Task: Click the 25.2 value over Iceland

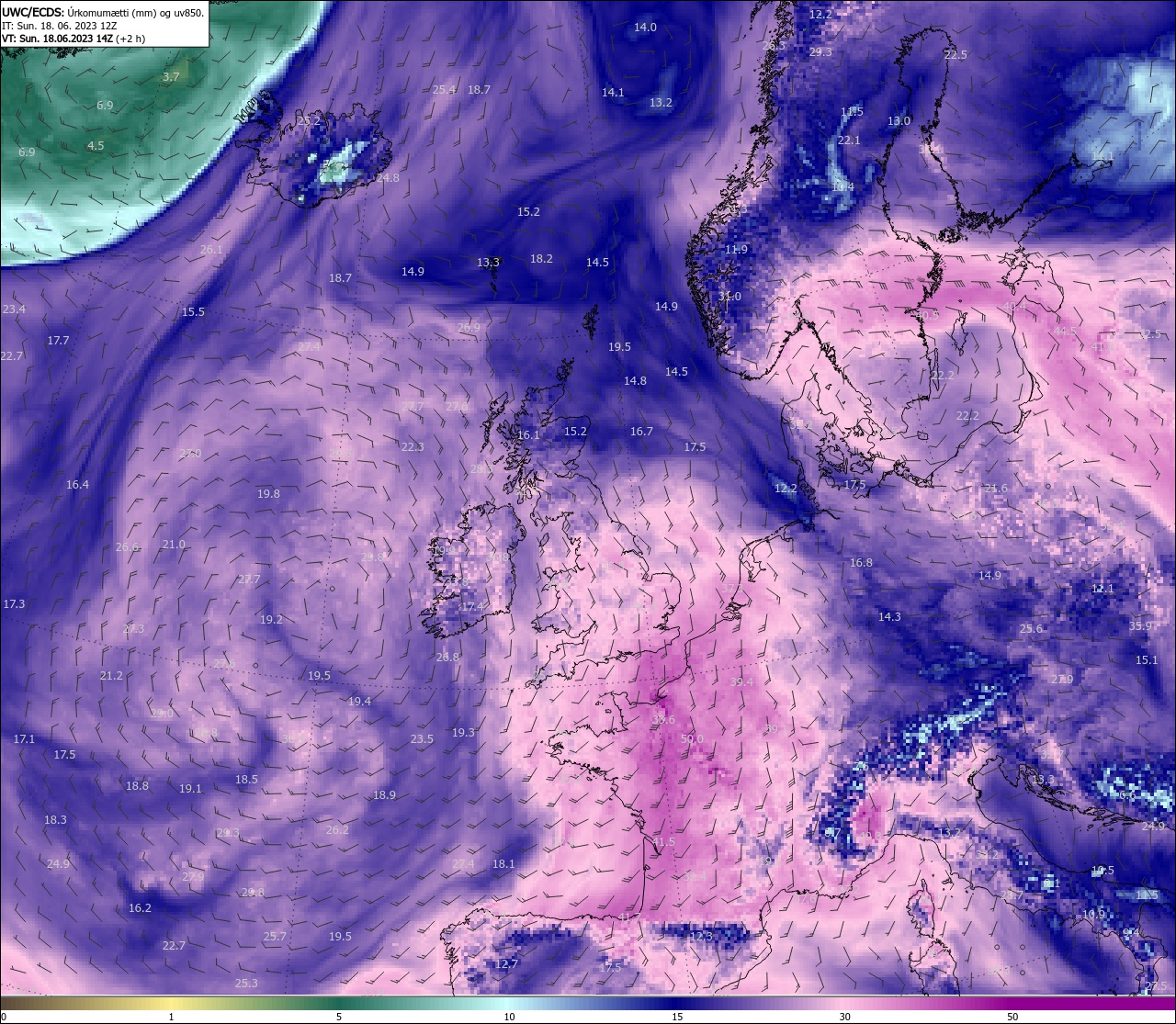Action: coord(310,121)
